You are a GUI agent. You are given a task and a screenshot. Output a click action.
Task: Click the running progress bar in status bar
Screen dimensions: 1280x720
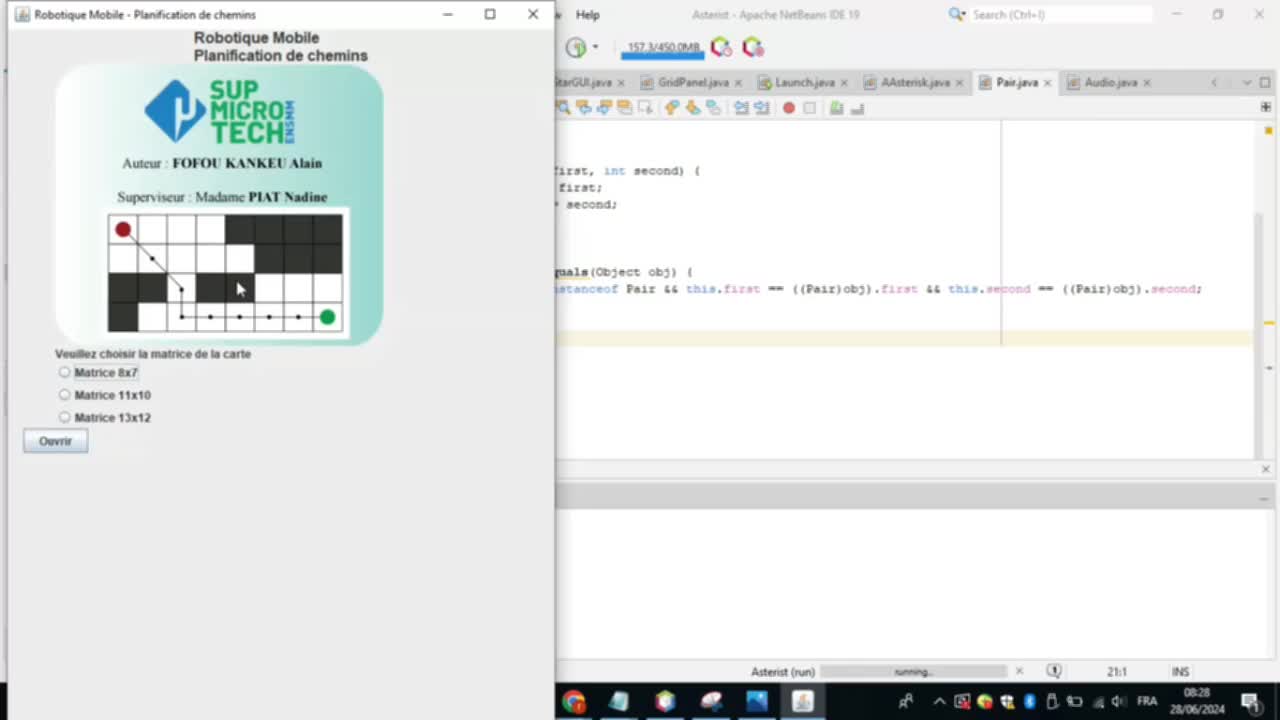(x=913, y=672)
